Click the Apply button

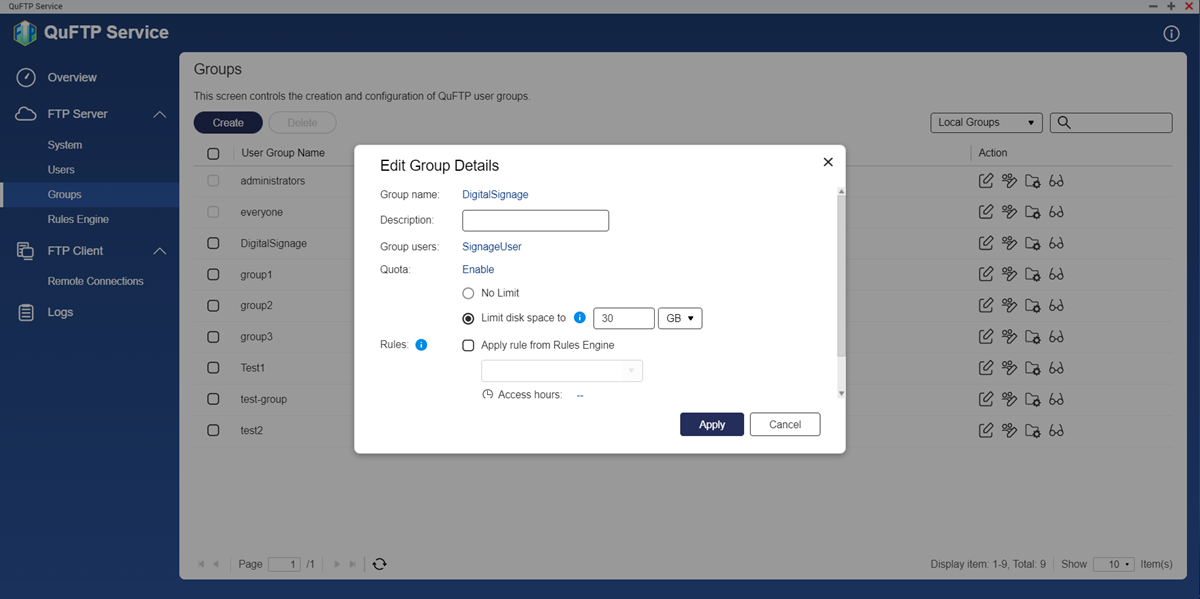(711, 424)
